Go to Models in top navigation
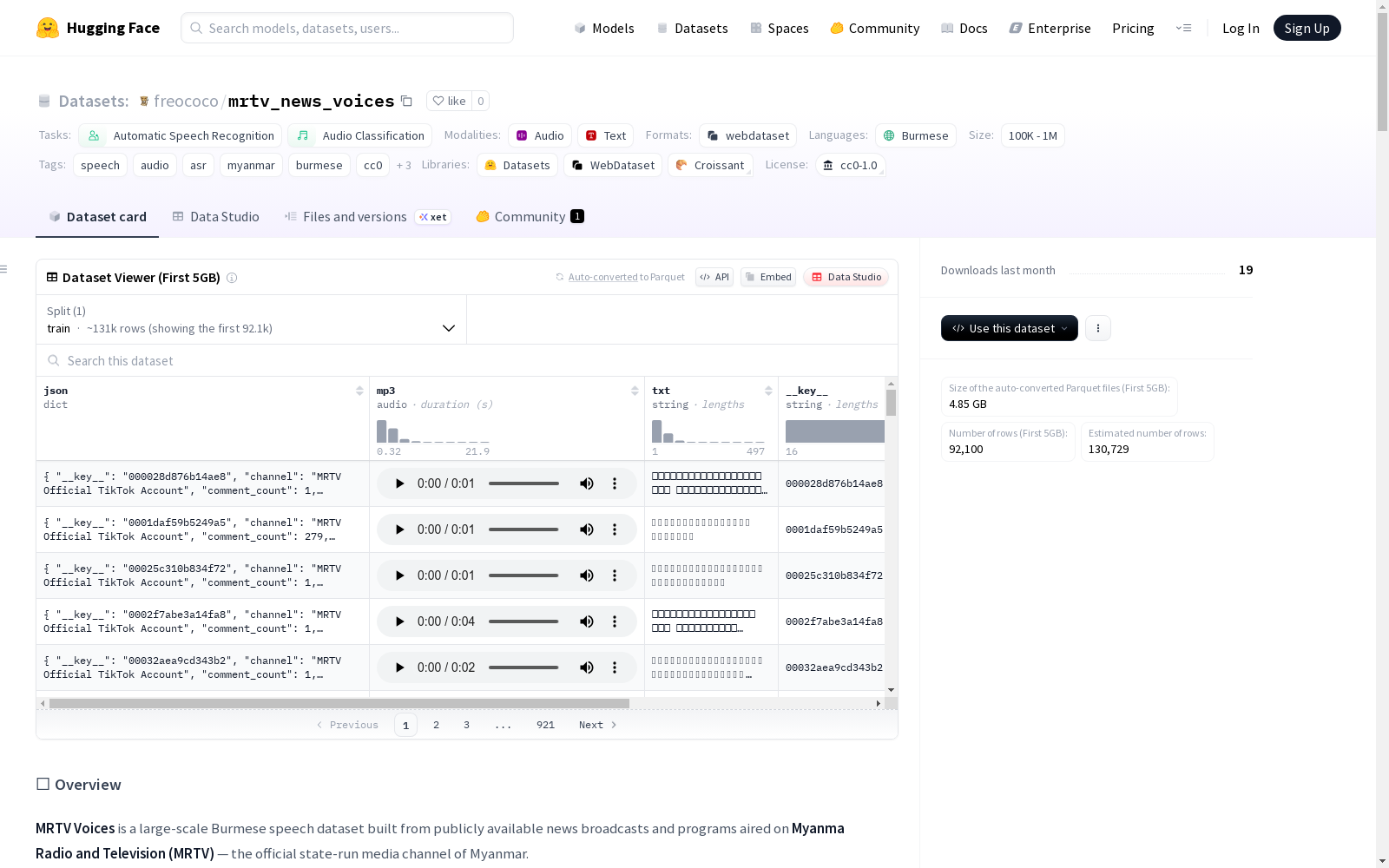 [604, 28]
